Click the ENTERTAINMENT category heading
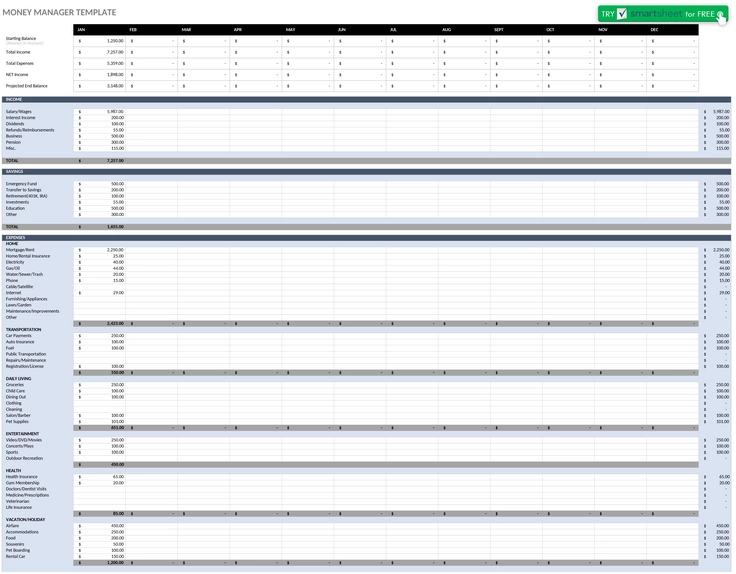736x574 pixels. click(22, 434)
